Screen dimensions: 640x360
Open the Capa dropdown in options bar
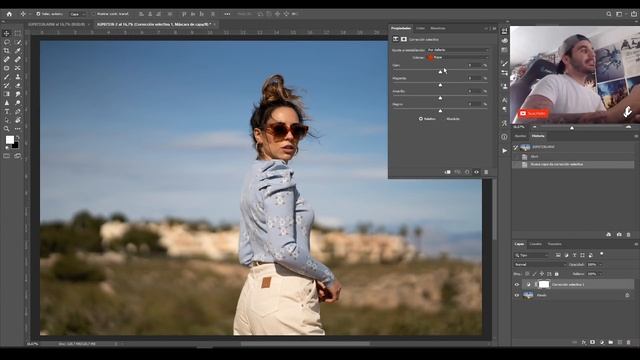pos(78,14)
